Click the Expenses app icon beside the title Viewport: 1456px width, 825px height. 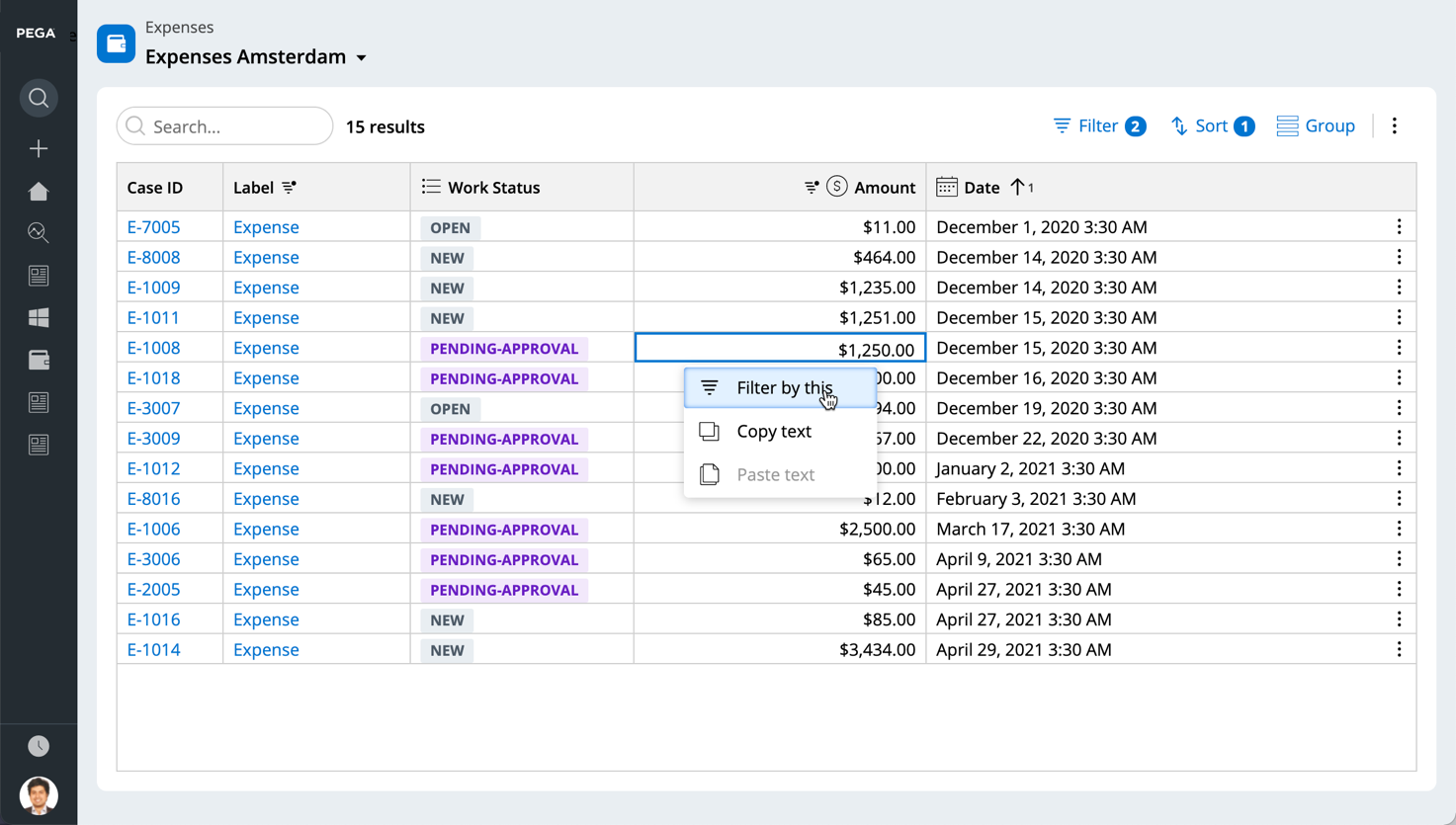point(116,43)
